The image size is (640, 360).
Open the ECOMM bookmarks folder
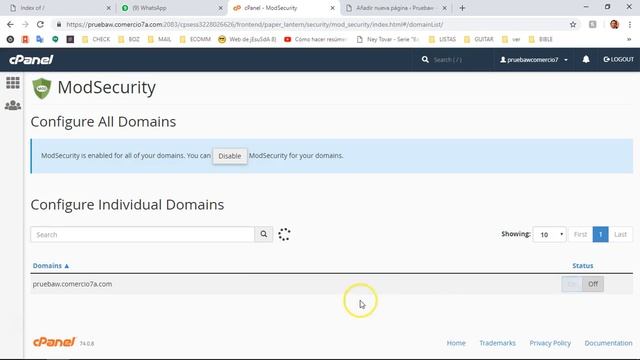pos(195,39)
